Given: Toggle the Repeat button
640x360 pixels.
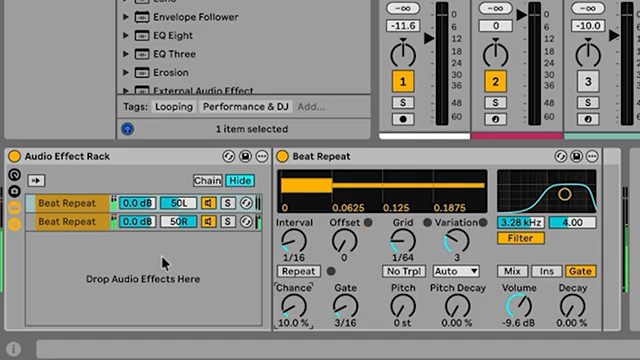Looking at the screenshot, I should pos(299,271).
